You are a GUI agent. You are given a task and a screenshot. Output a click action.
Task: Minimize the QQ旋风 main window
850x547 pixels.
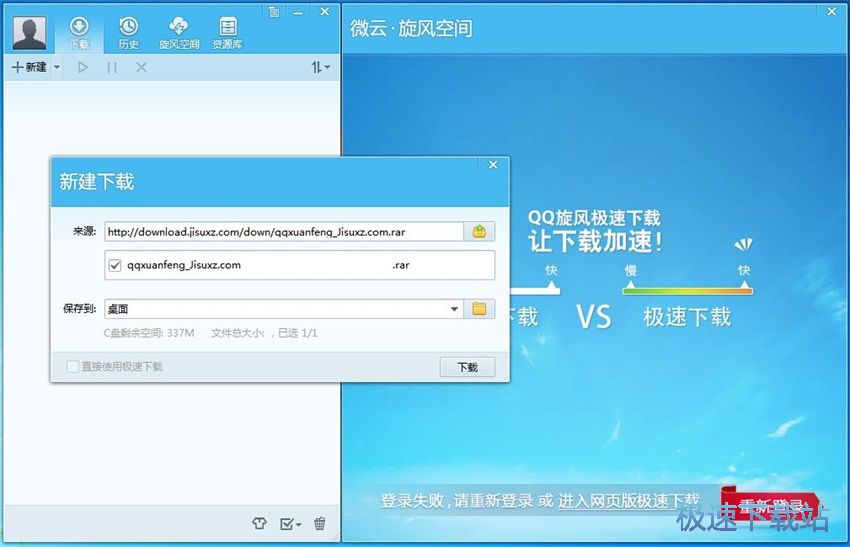[298, 11]
